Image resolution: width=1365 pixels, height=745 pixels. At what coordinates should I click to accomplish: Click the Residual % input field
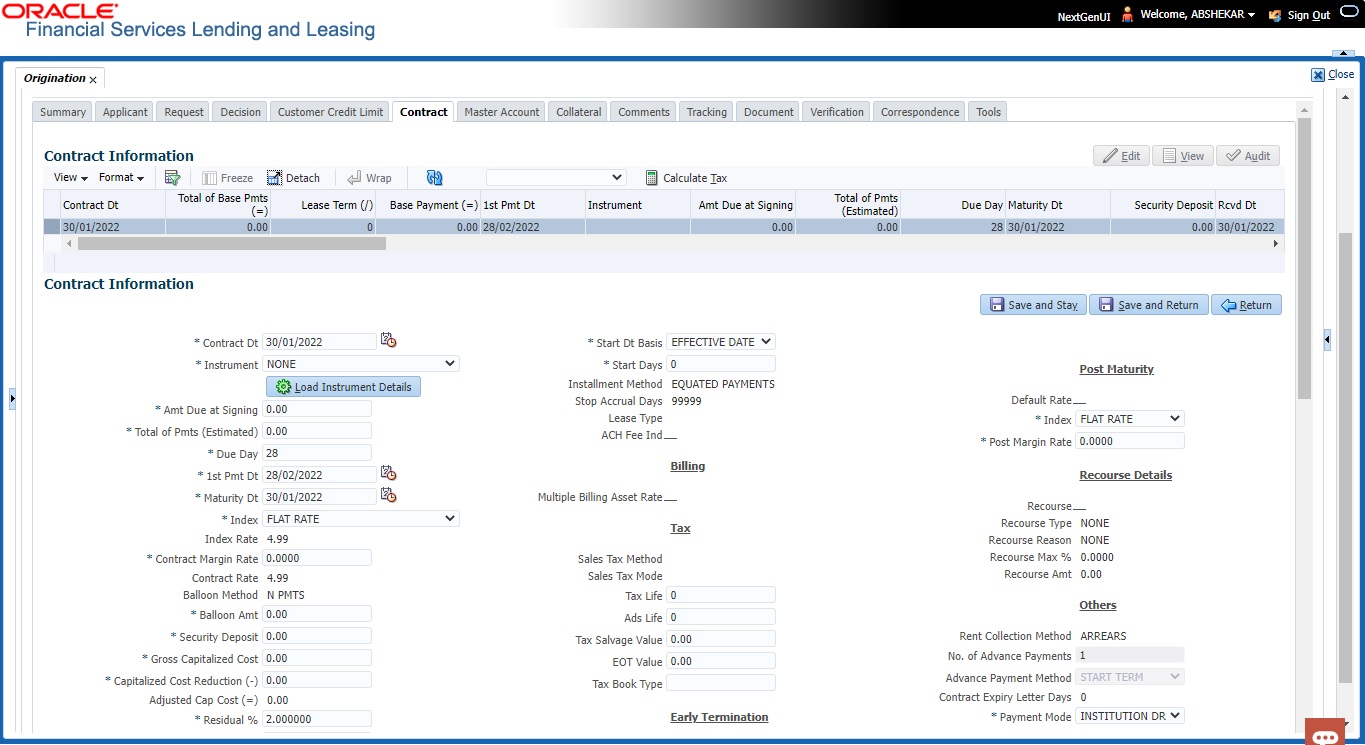[317, 719]
